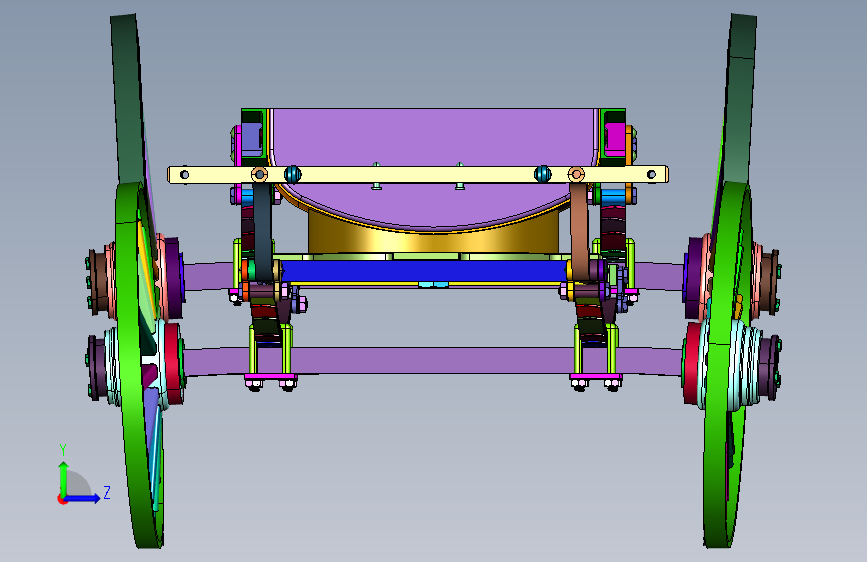Select the pale yellow horizontal crossbar
867x562 pixels.
coord(417,174)
